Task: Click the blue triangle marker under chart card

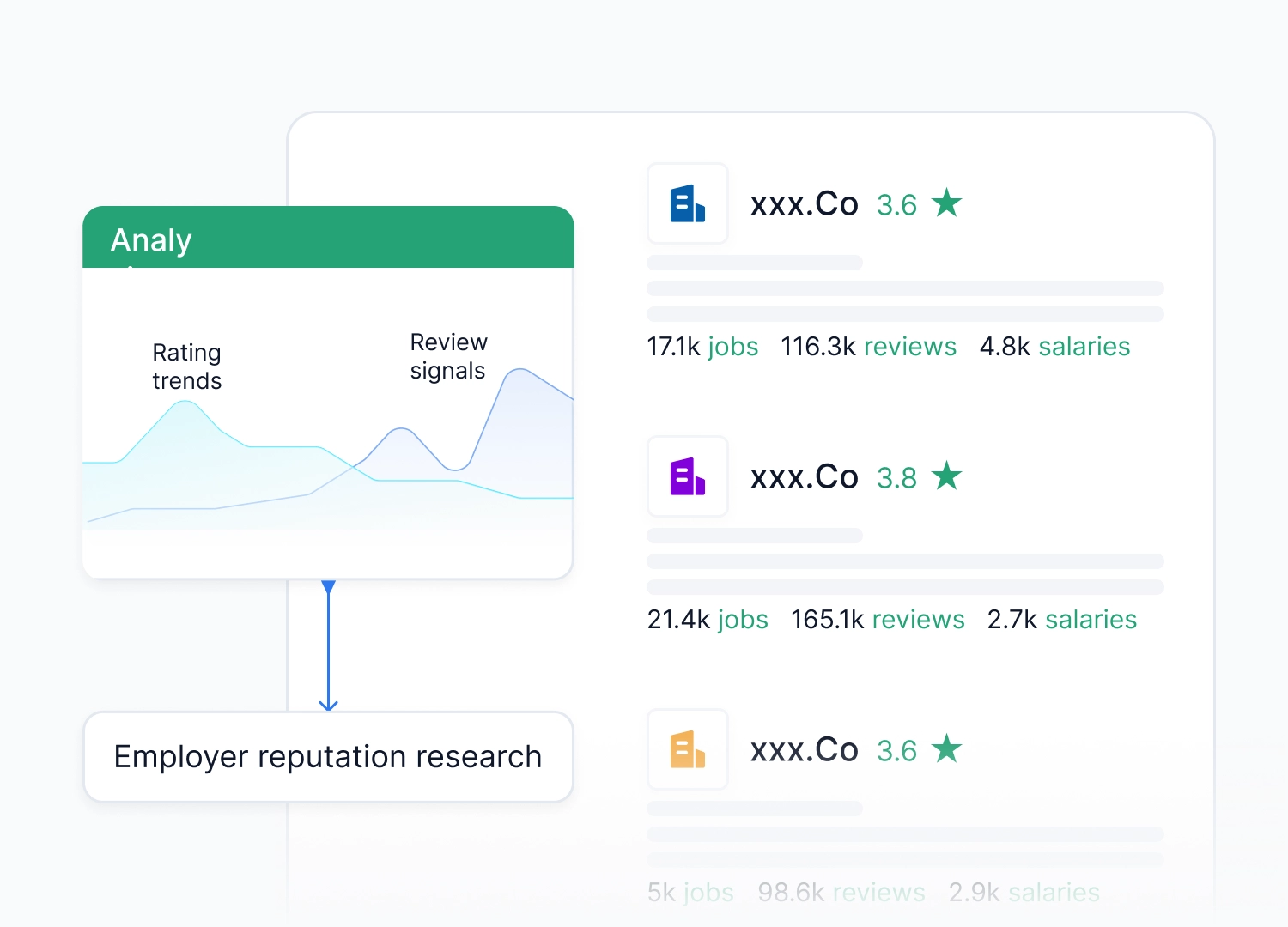Action: point(328,587)
